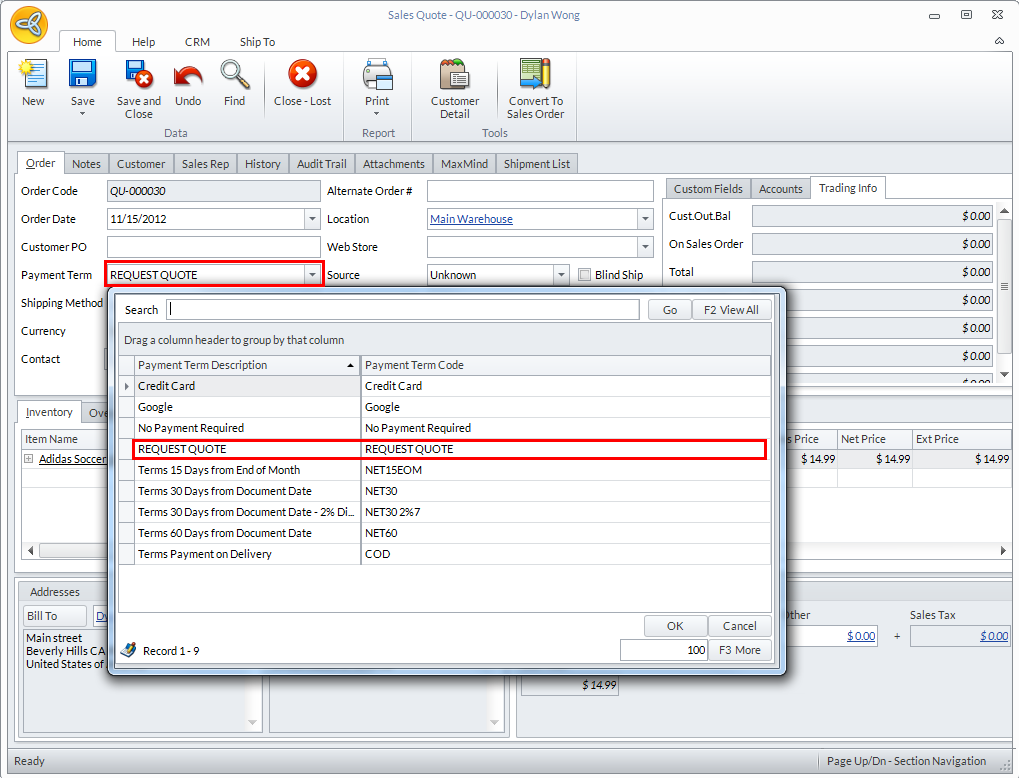Click in the payment term Search field
Screen dimensions: 1019x778
[402, 310]
